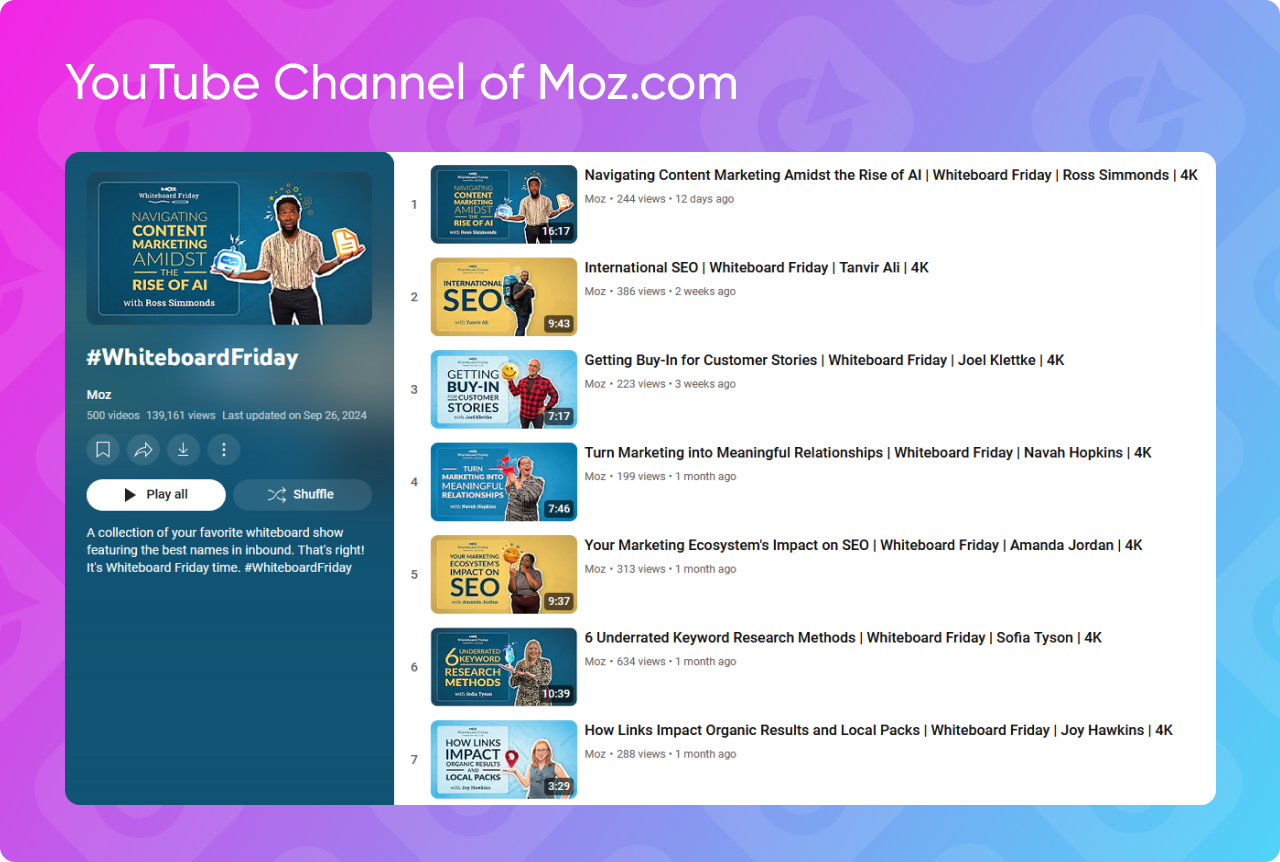
Task: Open title 'Your Marketing Ecosystem's Impact on SEO'
Action: (x=863, y=545)
